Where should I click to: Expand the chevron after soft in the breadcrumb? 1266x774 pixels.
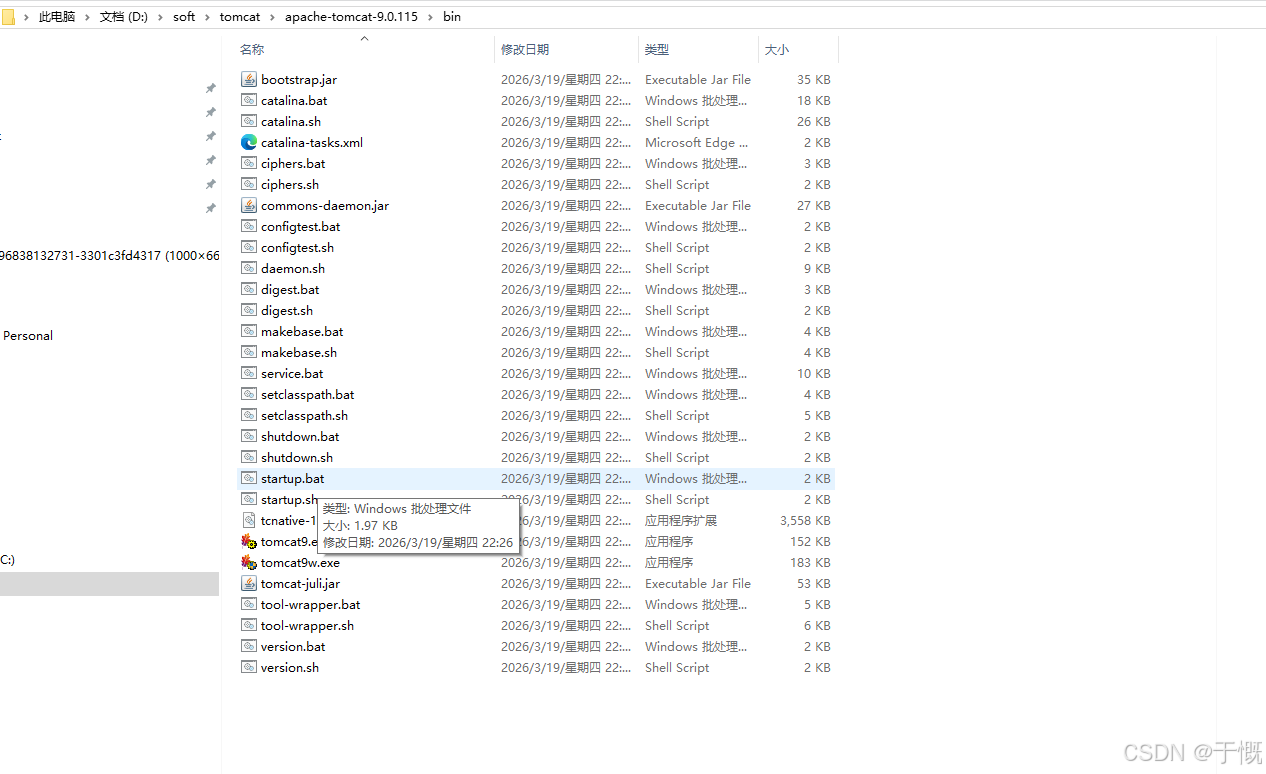point(208,17)
